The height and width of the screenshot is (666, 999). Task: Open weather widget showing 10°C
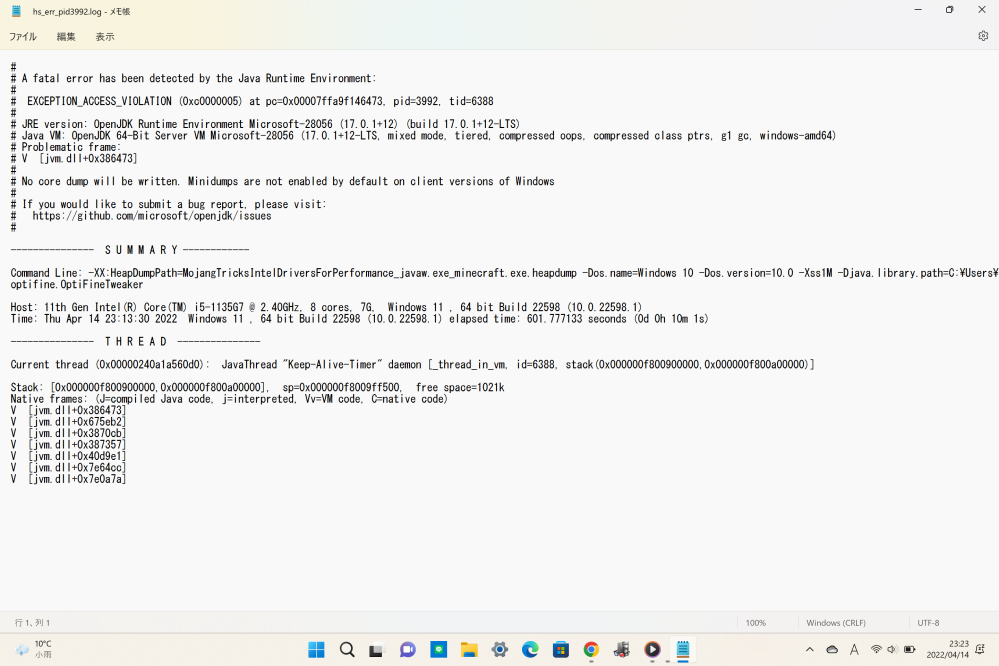click(x=34, y=649)
